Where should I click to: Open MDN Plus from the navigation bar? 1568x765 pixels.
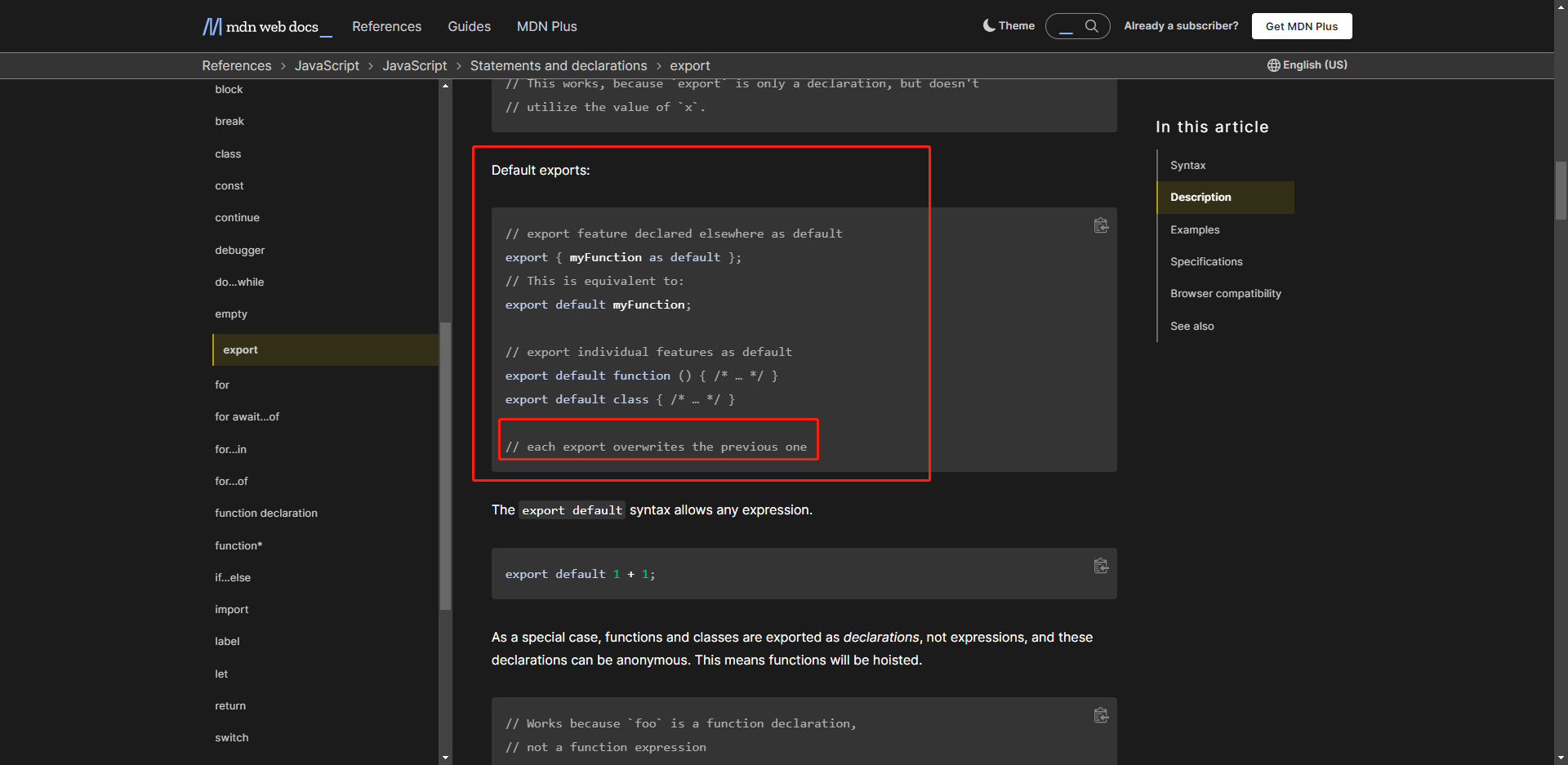546,26
